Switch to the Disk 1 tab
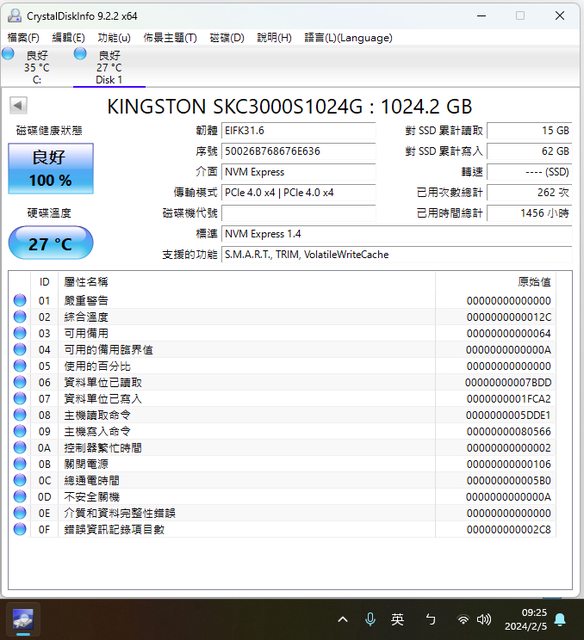The image size is (584, 640). tap(109, 67)
